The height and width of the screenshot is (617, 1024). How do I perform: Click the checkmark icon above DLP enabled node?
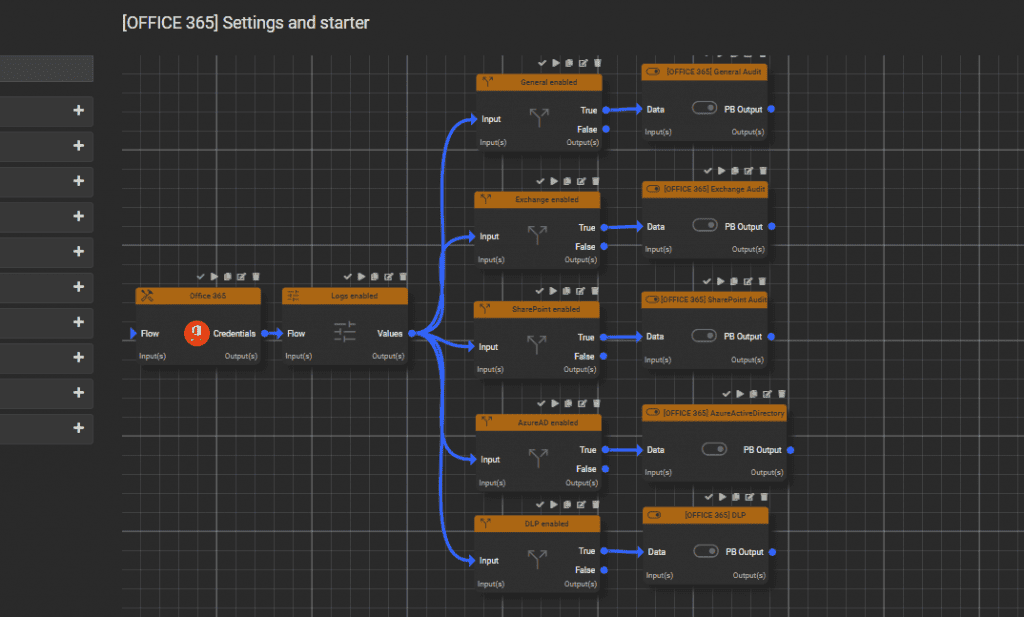pos(540,505)
